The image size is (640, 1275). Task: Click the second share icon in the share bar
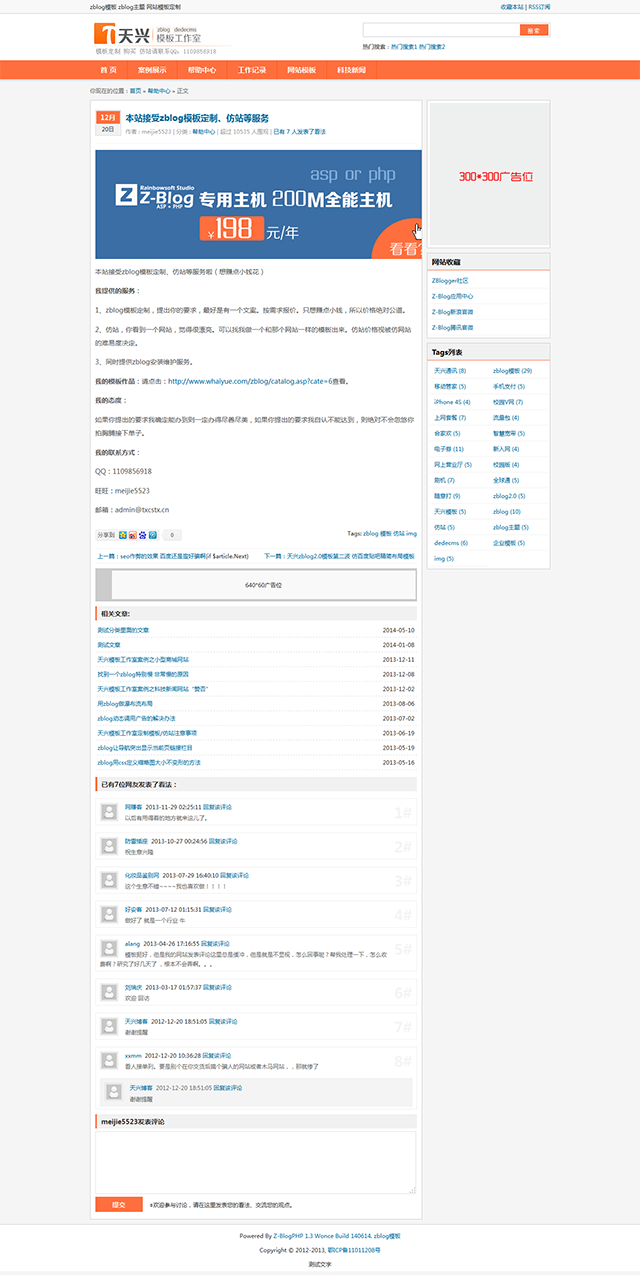point(132,535)
